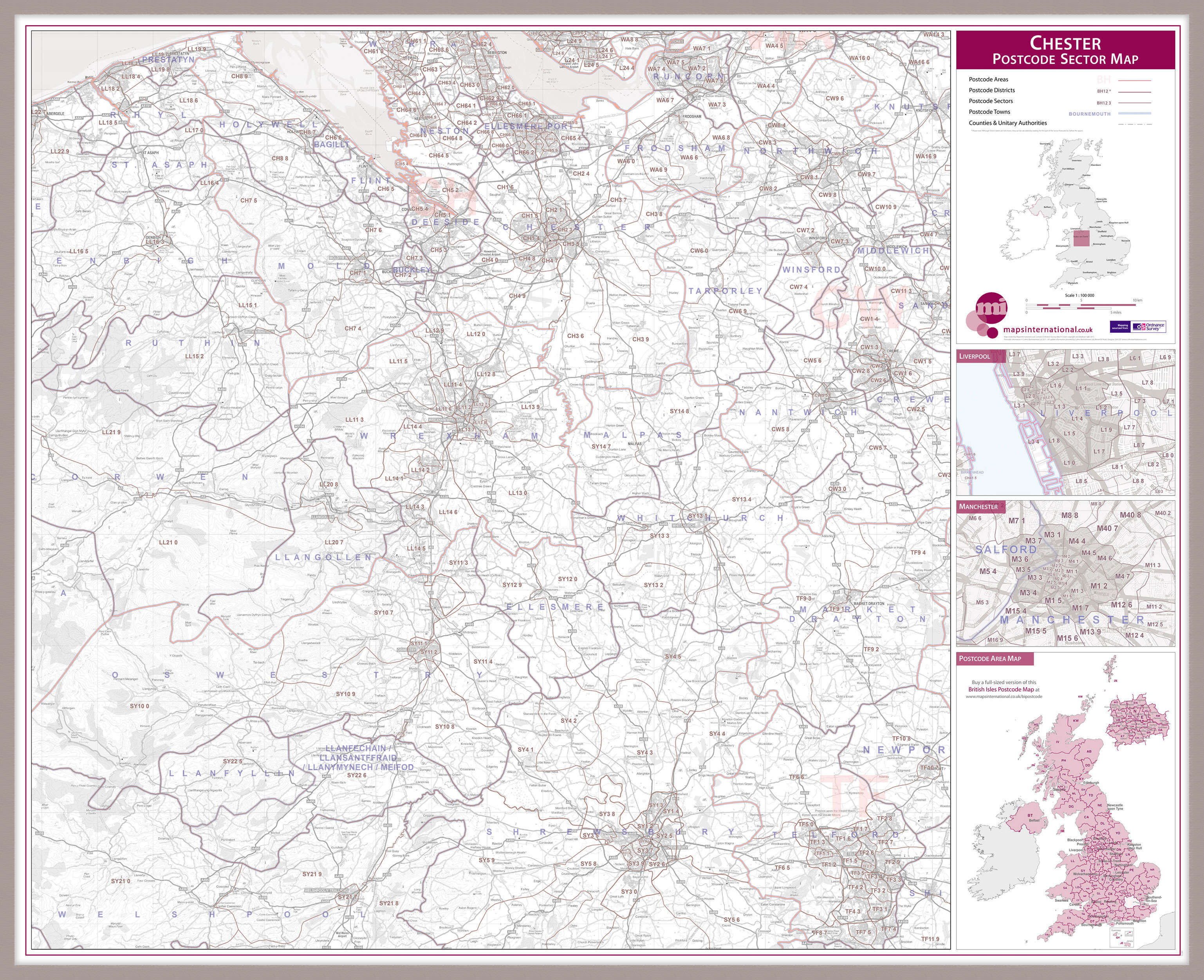Viewport: 1204px width, 980px height.
Task: Click sector label 'SY14 8'
Action: pos(679,411)
